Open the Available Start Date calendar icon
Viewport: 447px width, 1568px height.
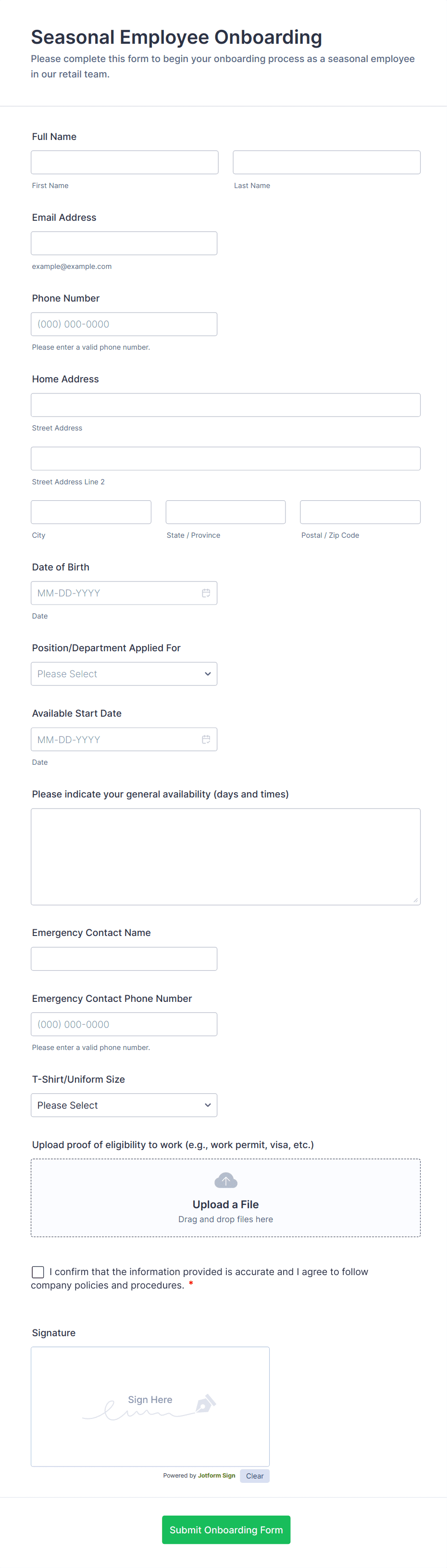(206, 739)
